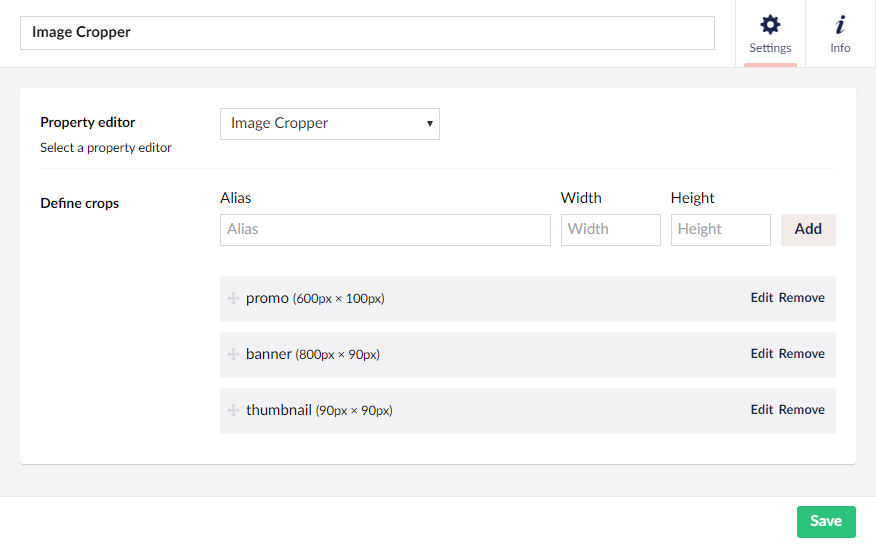Click the Height input field
Image resolution: width=876 pixels, height=546 pixels.
pos(721,229)
